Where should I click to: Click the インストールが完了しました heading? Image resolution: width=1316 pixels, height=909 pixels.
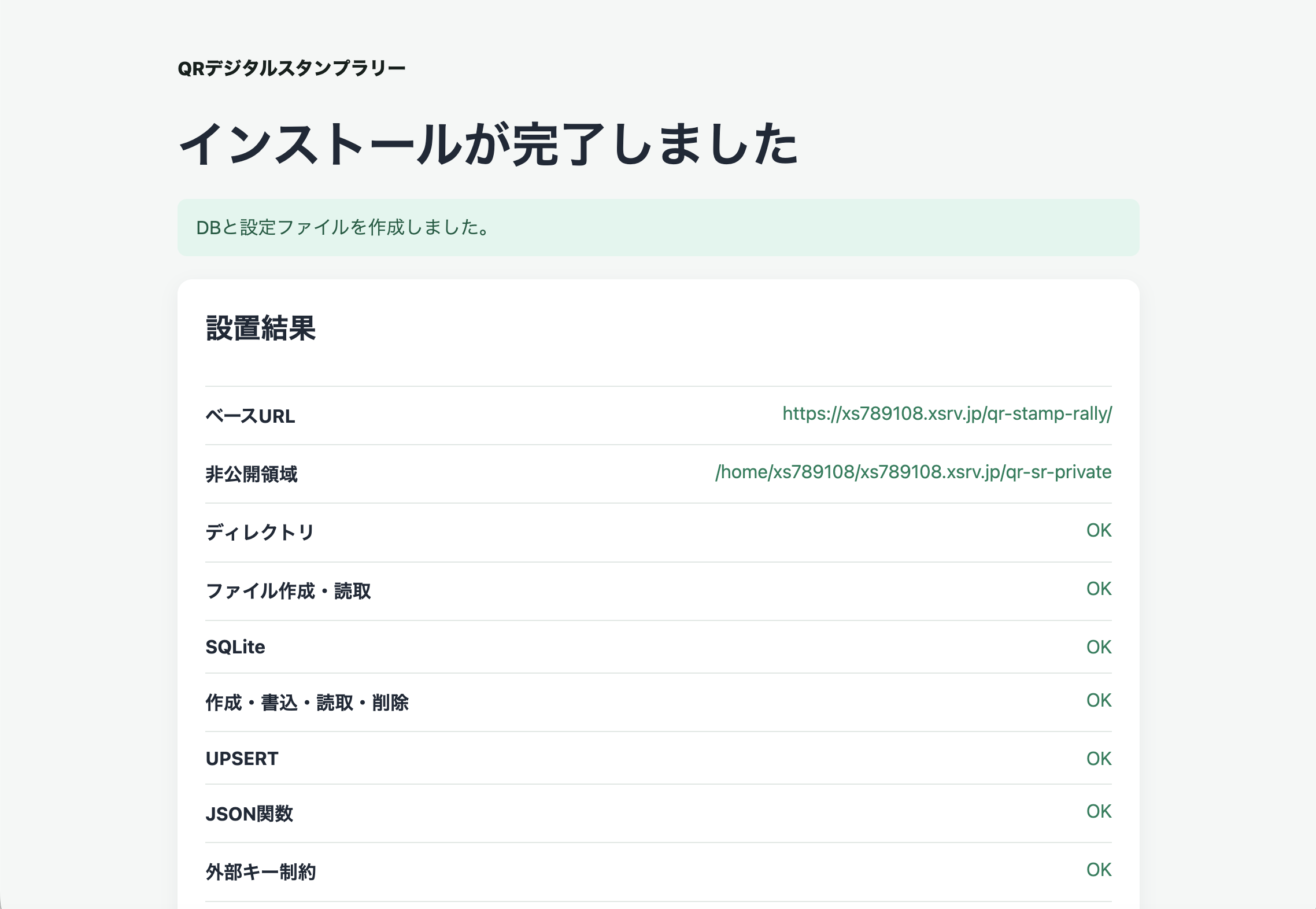point(489,145)
